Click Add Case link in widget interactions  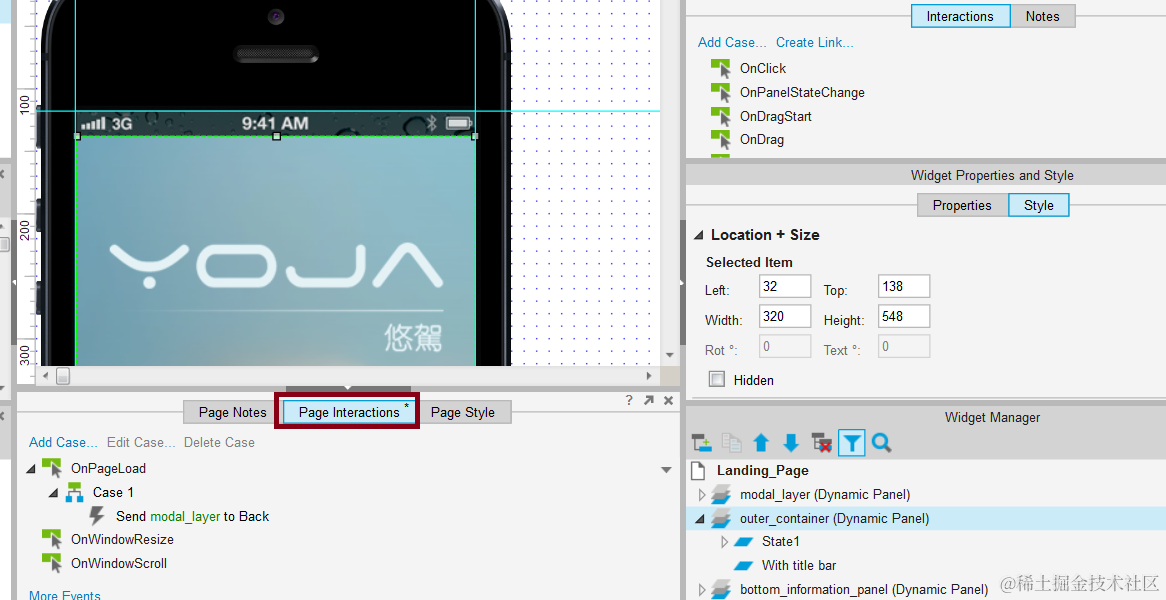732,42
